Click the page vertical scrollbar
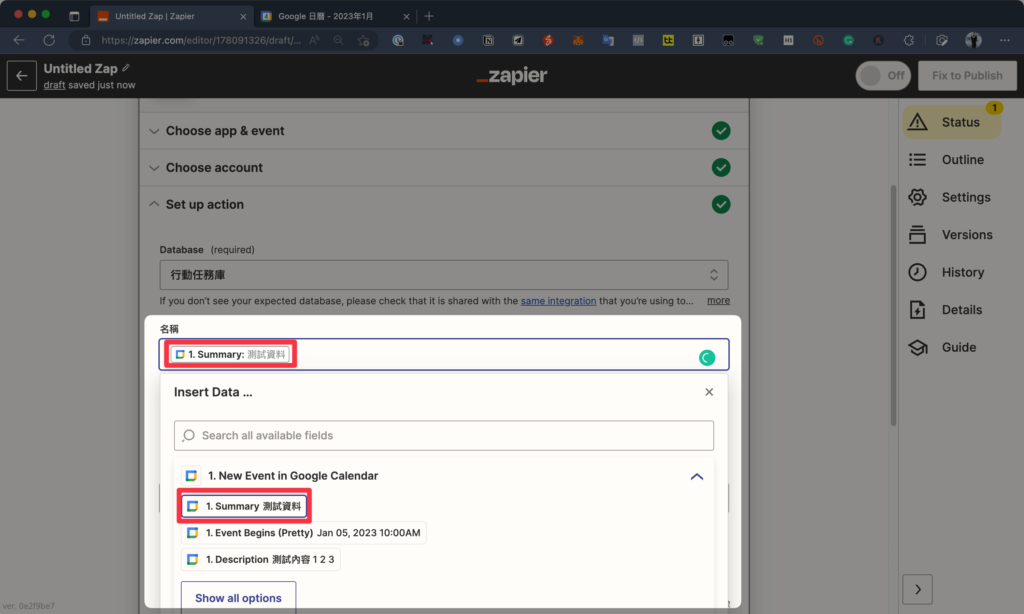 pyautogui.click(x=893, y=307)
